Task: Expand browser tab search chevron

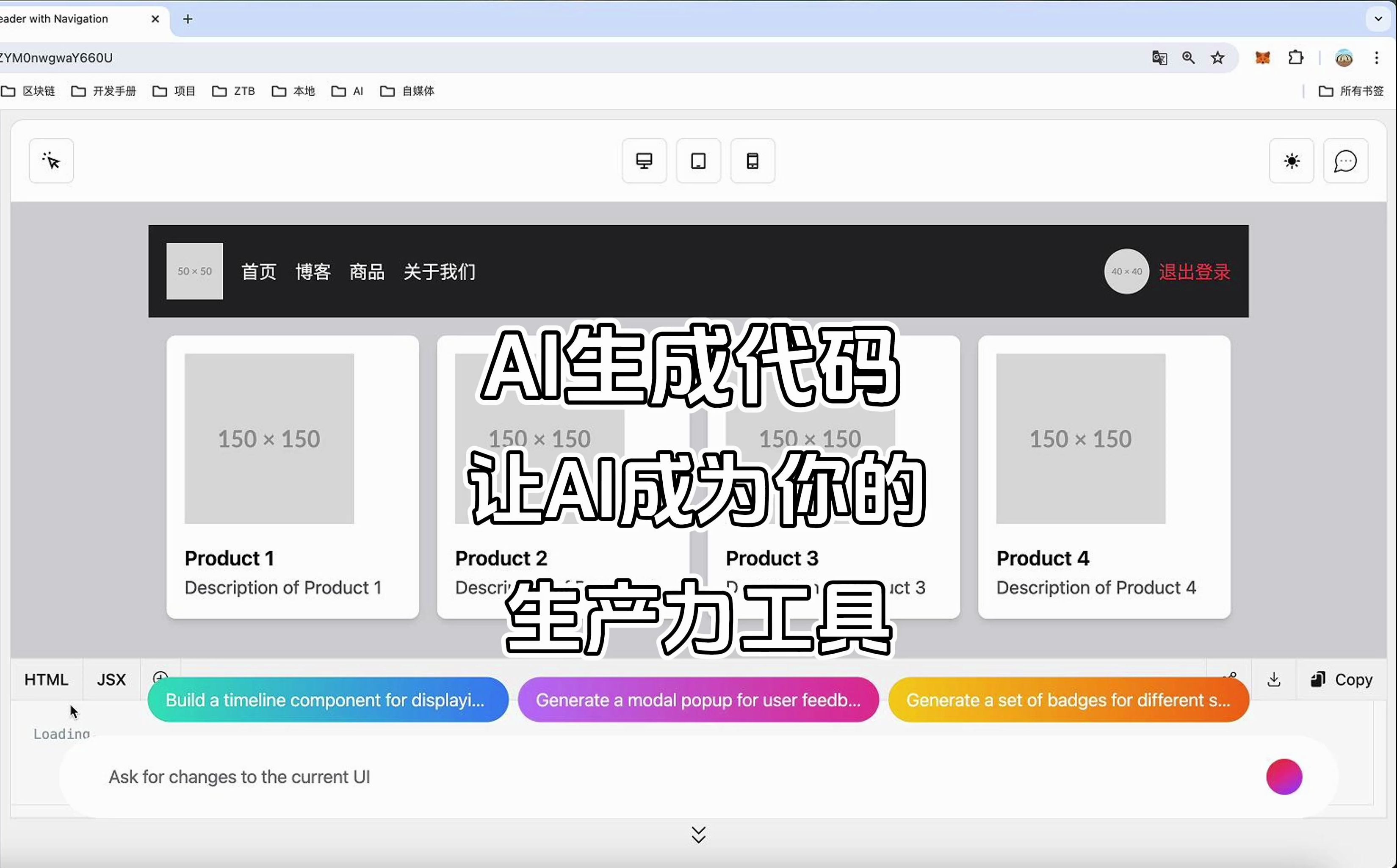Action: coord(1378,18)
